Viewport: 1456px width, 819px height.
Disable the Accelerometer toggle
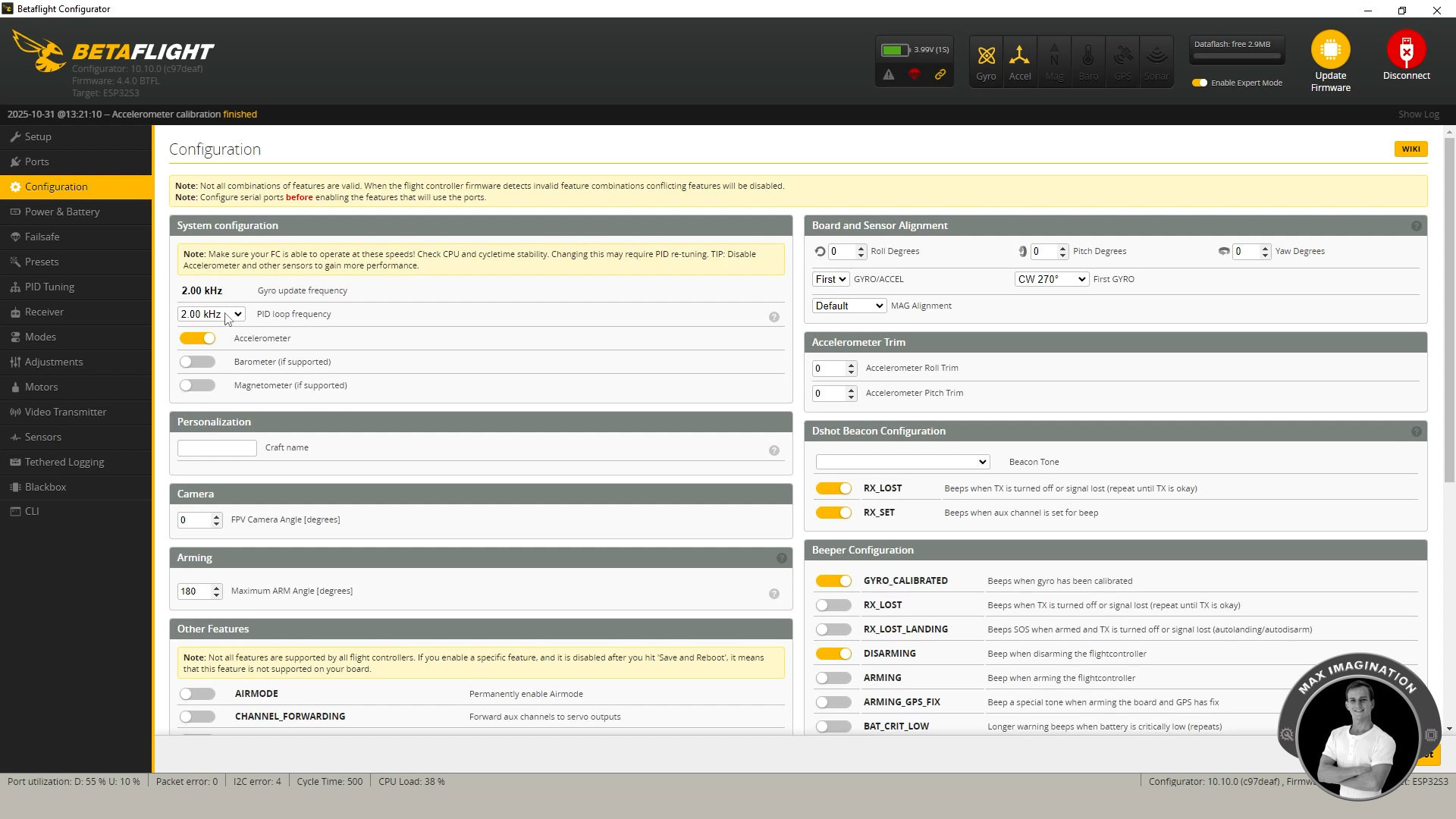point(197,338)
